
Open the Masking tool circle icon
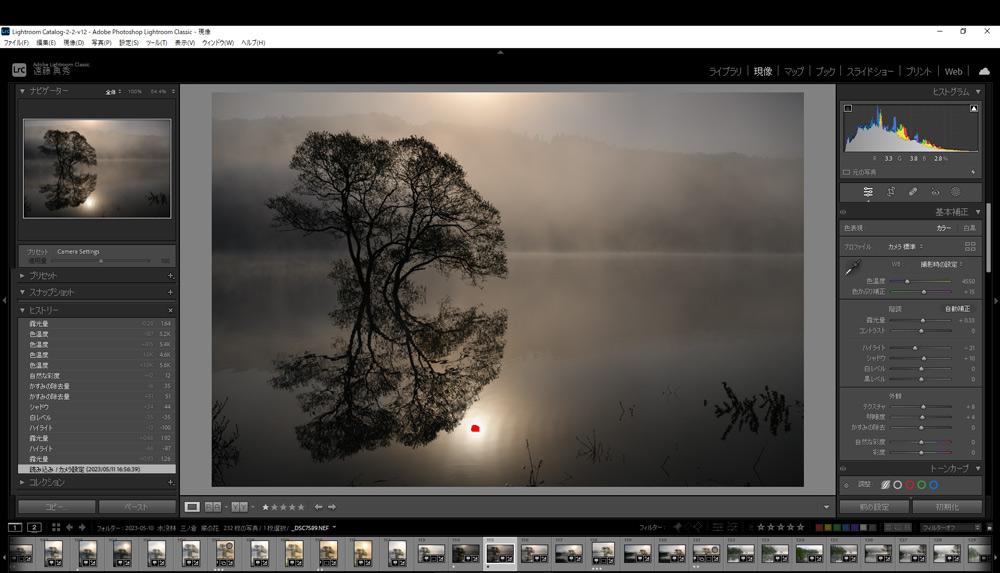[956, 192]
